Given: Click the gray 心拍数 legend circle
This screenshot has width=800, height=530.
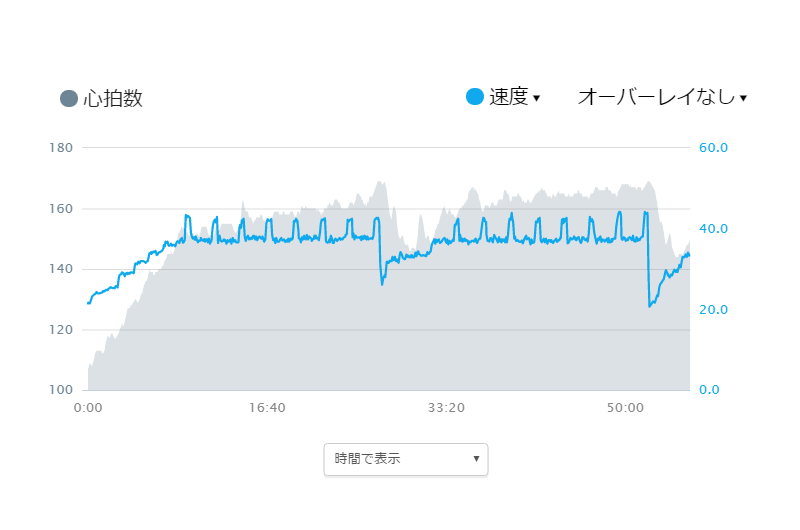Looking at the screenshot, I should coord(69,98).
